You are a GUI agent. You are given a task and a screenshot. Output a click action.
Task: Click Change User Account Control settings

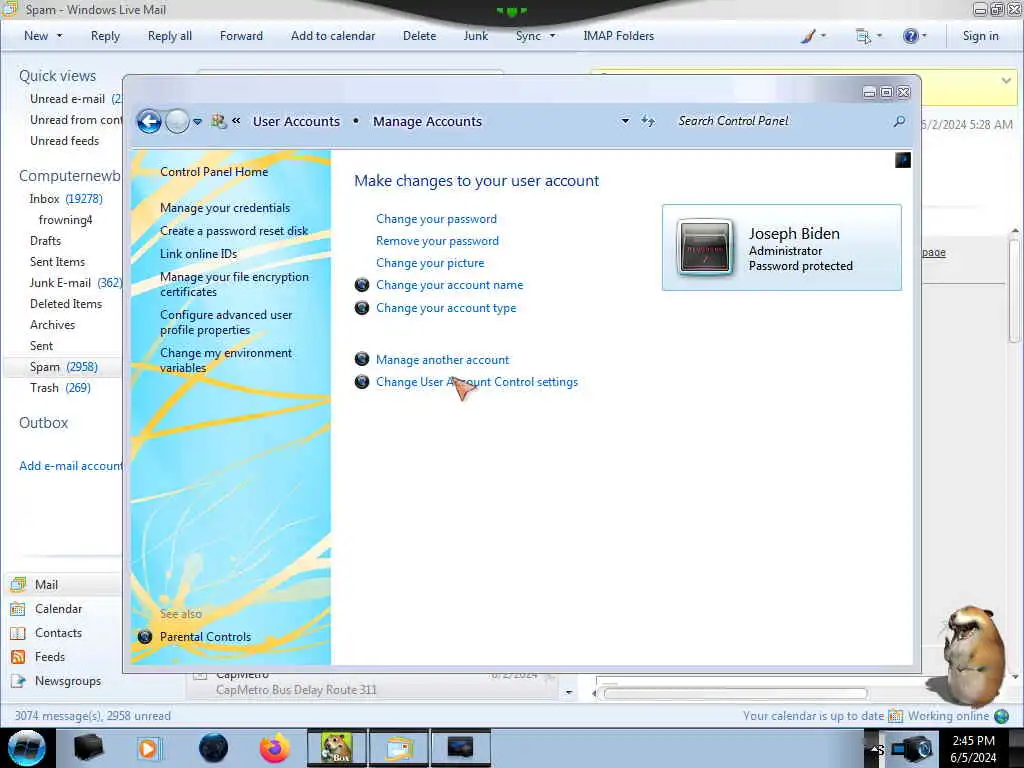coord(477,382)
